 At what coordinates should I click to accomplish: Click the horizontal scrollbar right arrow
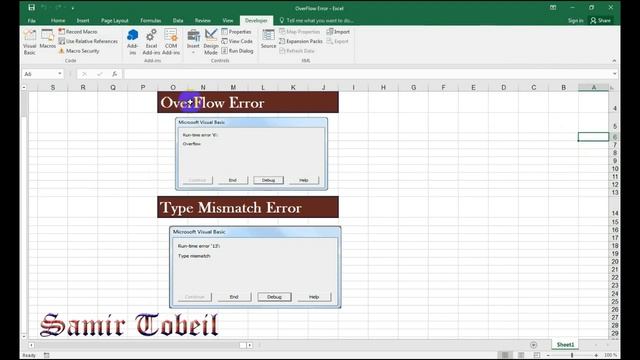pos(250,345)
